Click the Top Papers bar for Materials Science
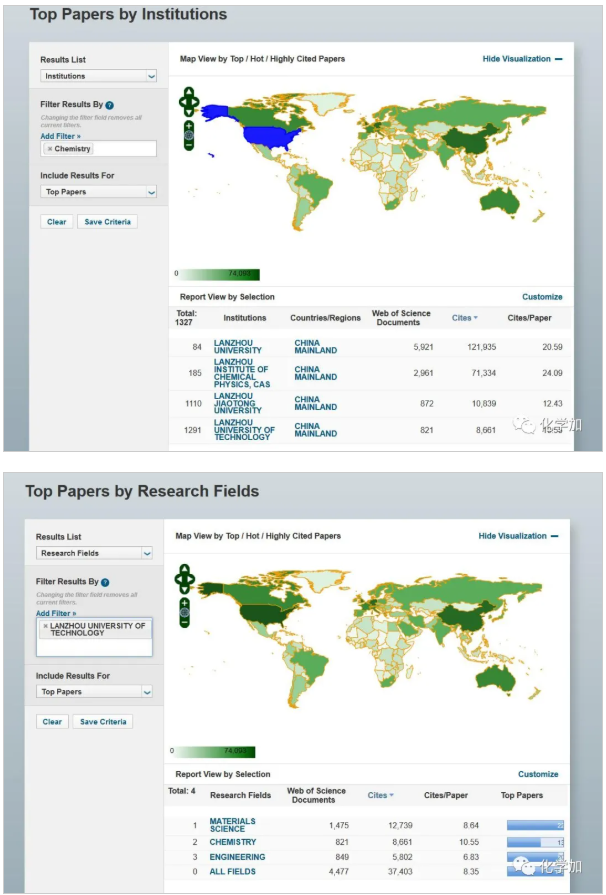This screenshot has height=895, width=606. (x=535, y=825)
